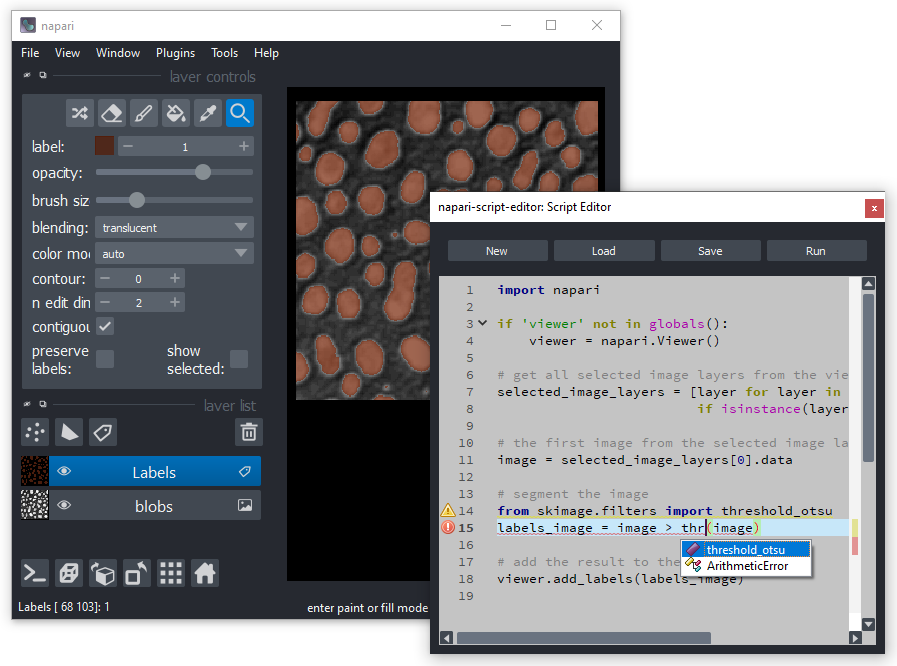The image size is (897, 666).
Task: Click New in the Script Editor
Action: tap(497, 251)
